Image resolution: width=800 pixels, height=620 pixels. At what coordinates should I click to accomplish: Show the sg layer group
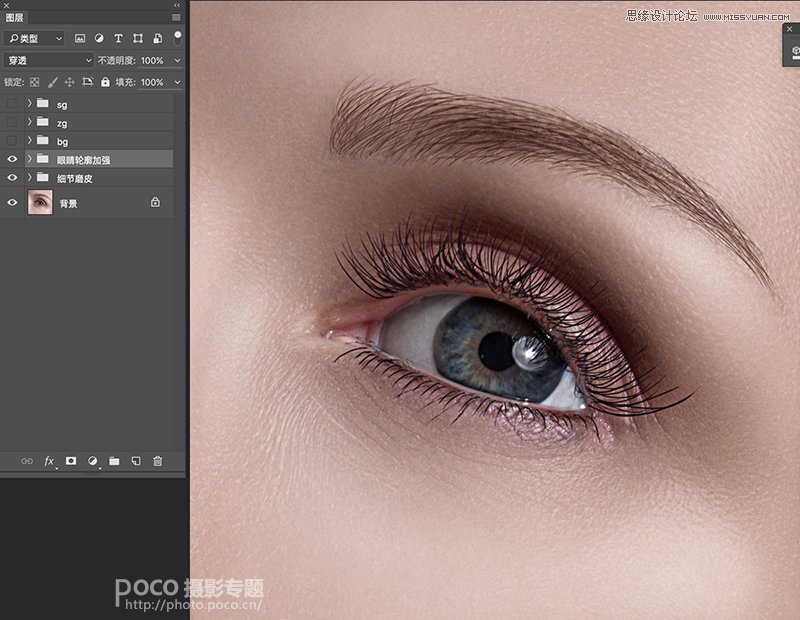coord(12,104)
